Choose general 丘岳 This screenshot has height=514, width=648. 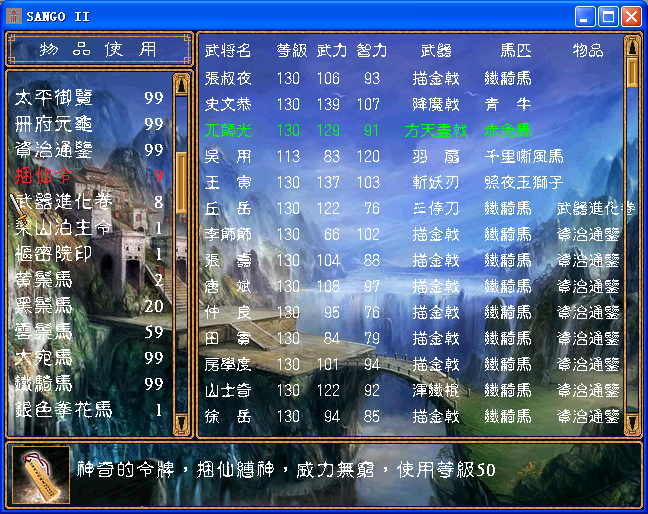pyautogui.click(x=228, y=209)
